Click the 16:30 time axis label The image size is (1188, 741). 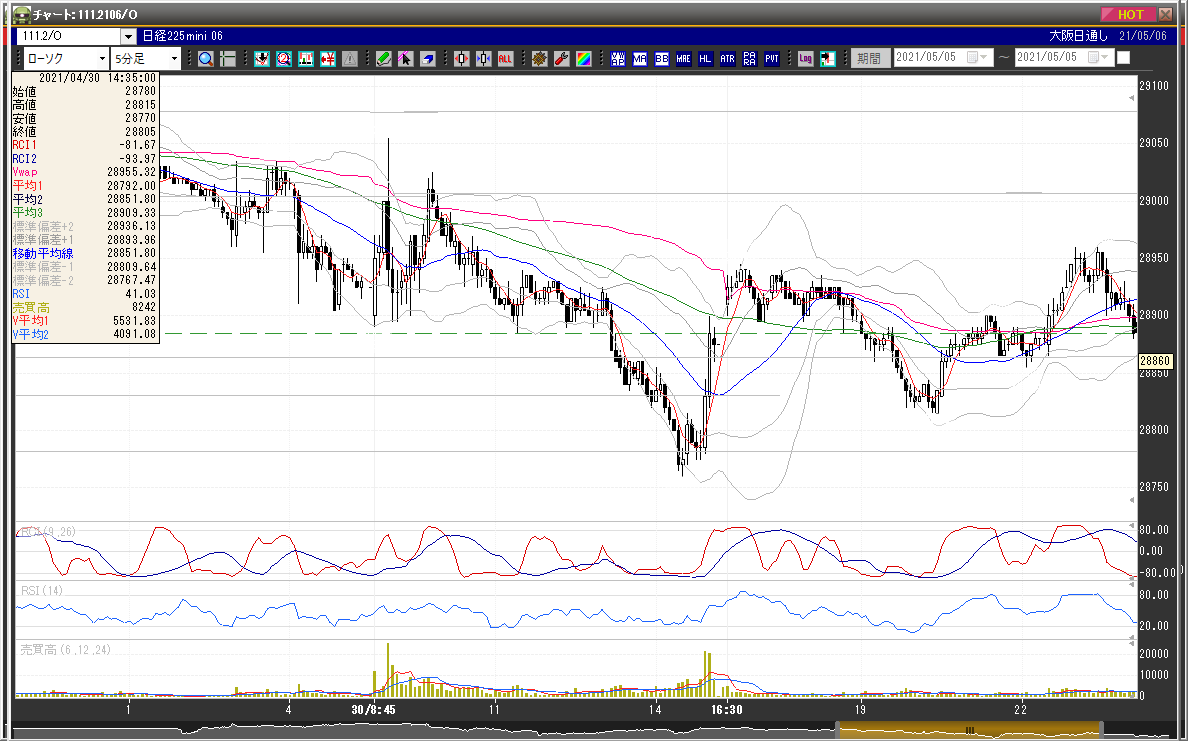(x=726, y=709)
